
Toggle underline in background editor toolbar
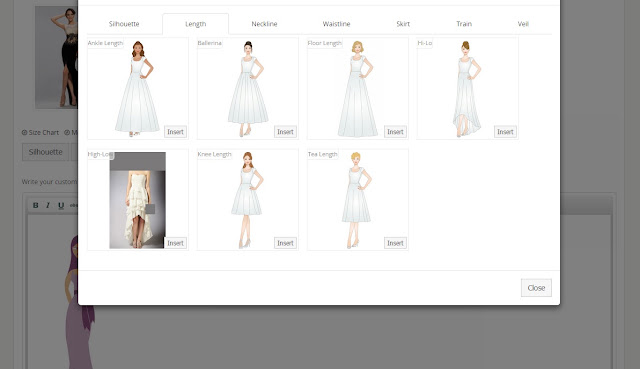tap(61, 205)
